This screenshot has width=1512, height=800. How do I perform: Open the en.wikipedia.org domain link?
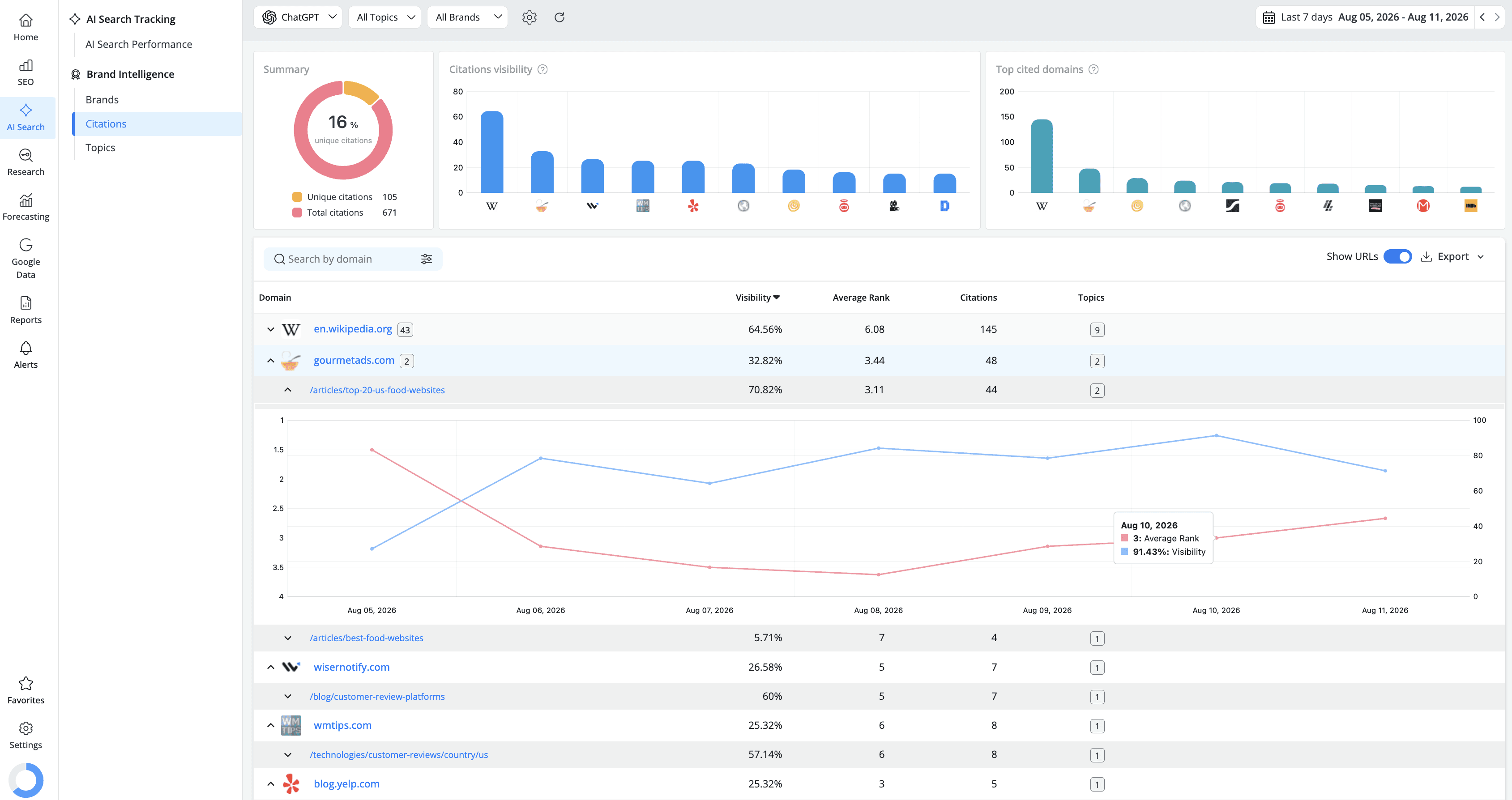point(353,329)
